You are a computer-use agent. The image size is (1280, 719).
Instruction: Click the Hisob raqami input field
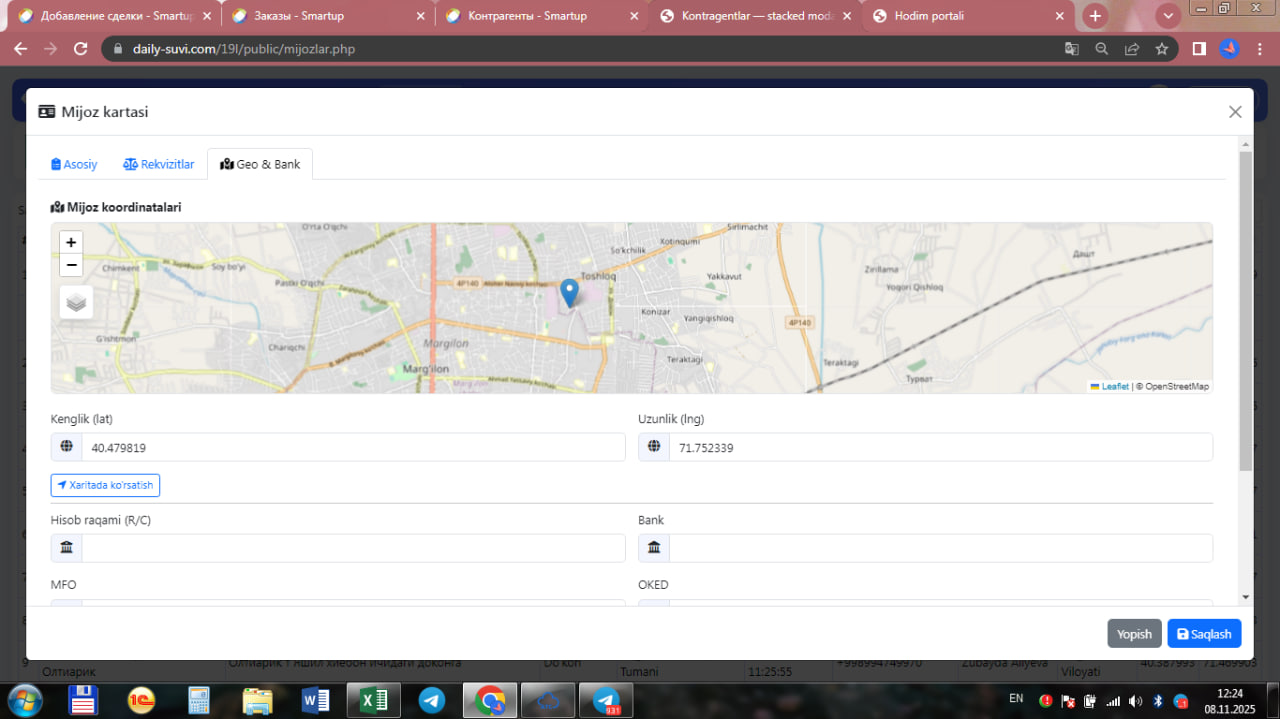click(x=352, y=548)
